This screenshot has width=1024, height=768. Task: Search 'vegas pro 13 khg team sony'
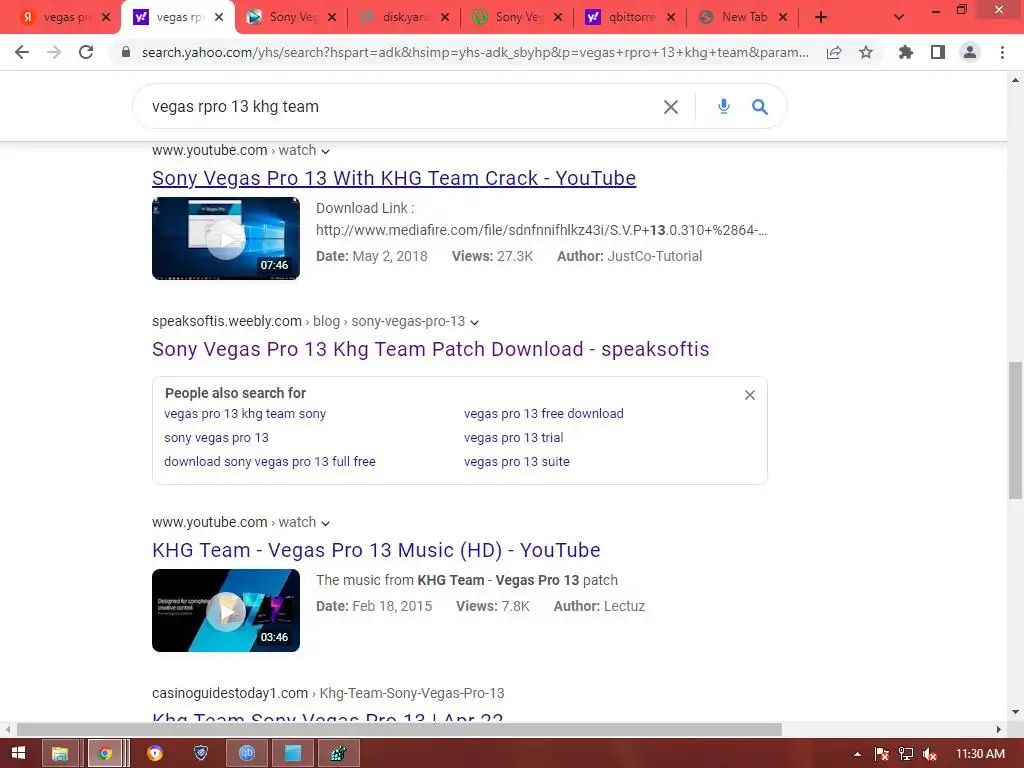click(x=245, y=413)
